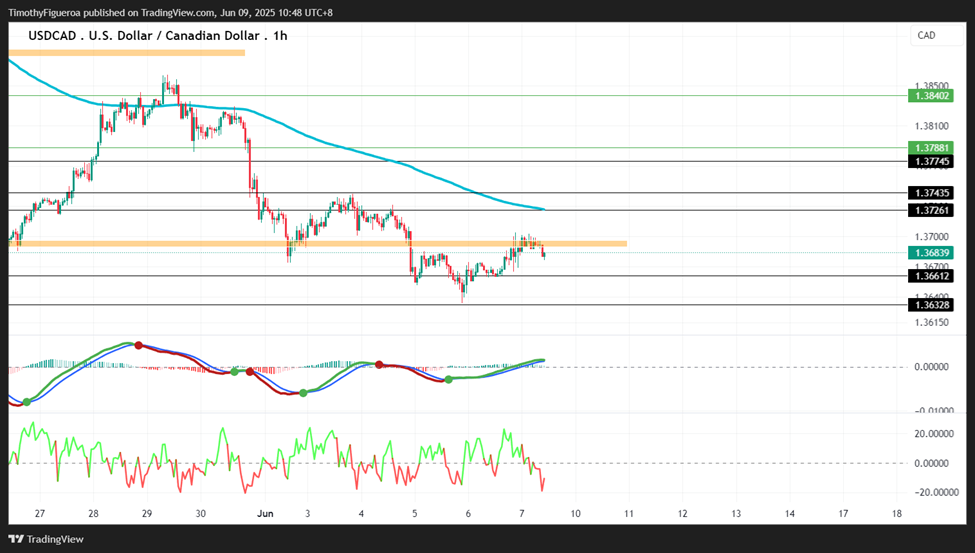Click date 27 on the time axis
This screenshot has width=975, height=553.
(x=40, y=513)
